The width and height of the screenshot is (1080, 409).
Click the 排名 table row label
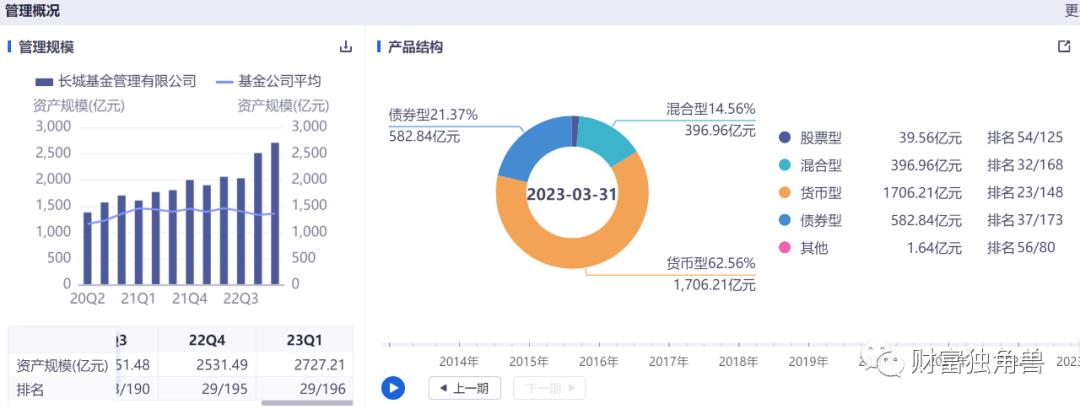tap(30, 389)
